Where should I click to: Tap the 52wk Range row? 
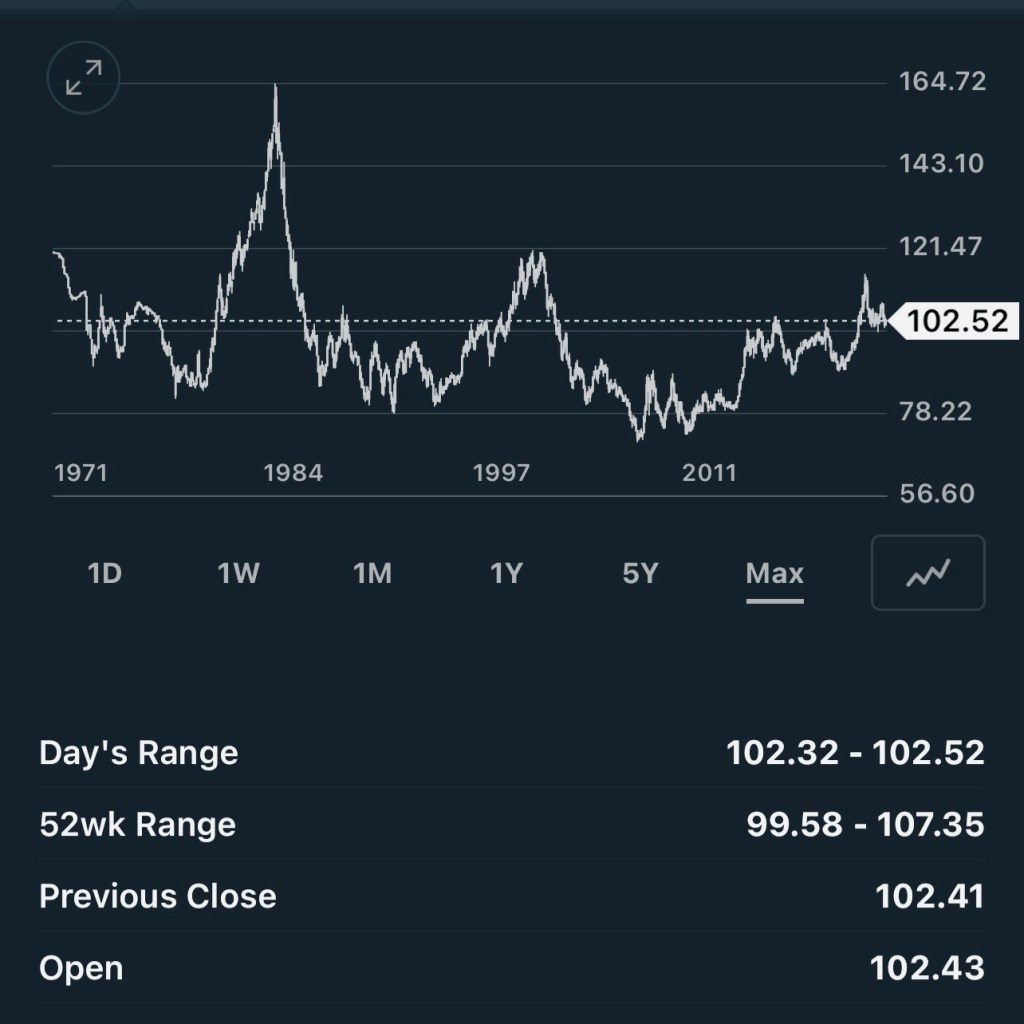click(x=512, y=824)
